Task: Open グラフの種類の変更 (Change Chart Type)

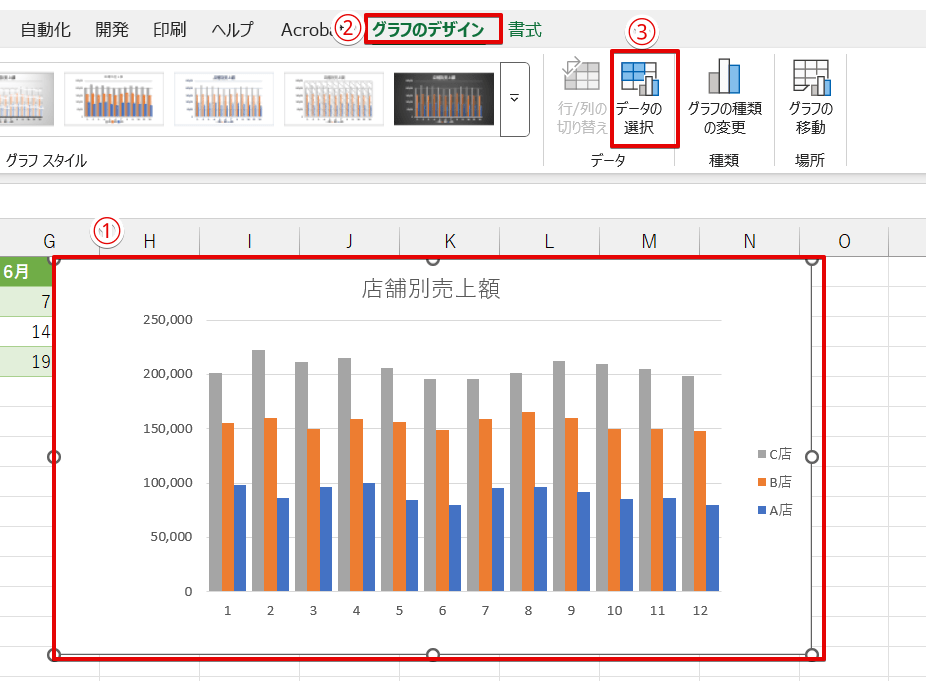Action: [x=724, y=95]
